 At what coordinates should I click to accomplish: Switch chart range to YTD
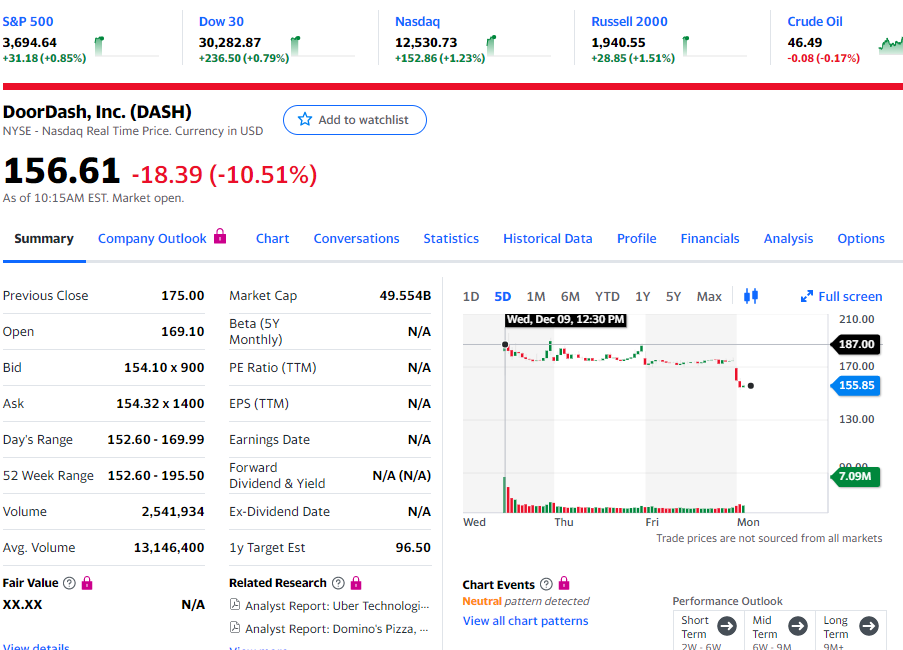(x=607, y=296)
